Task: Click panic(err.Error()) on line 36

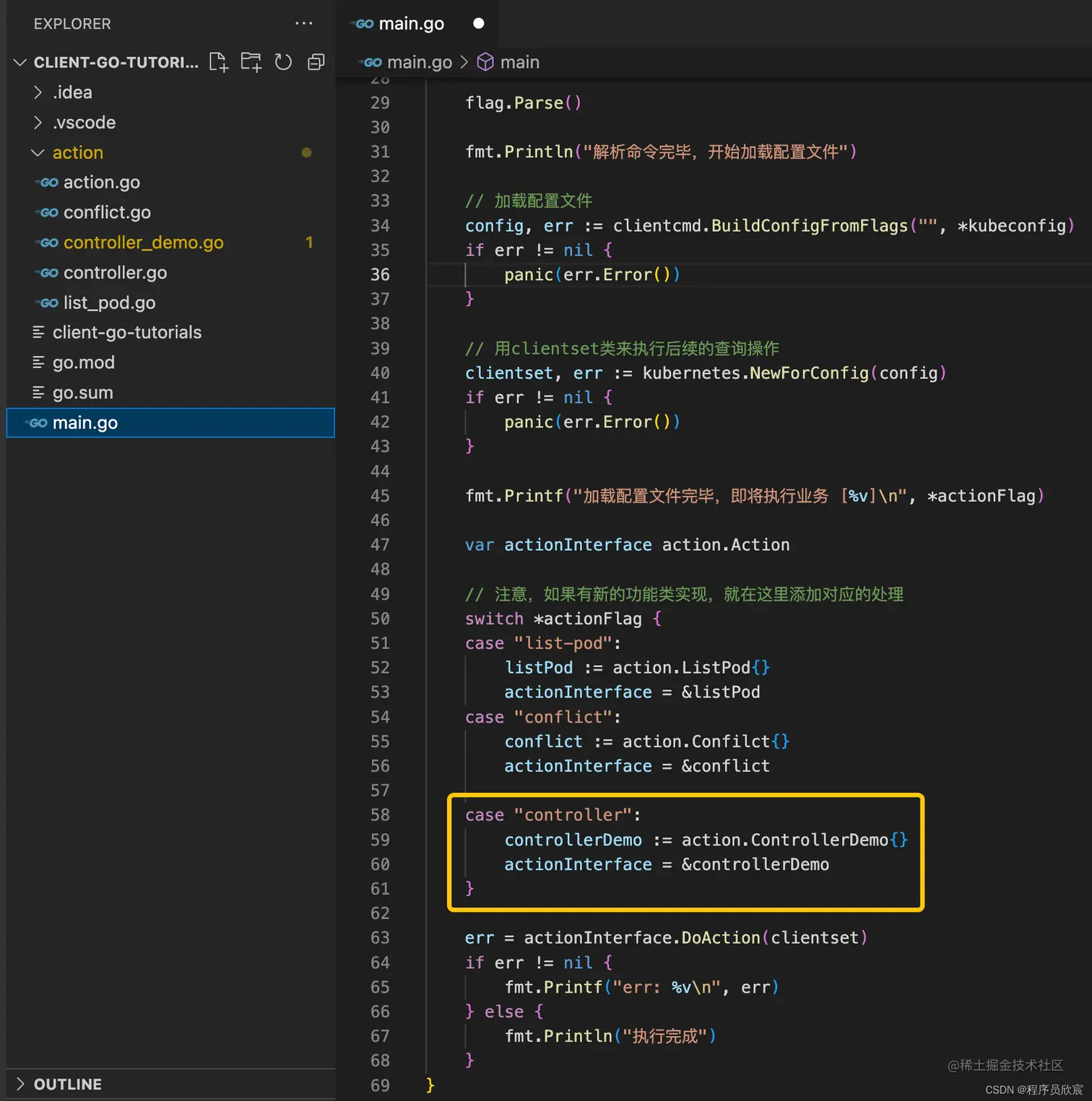Action: [592, 275]
